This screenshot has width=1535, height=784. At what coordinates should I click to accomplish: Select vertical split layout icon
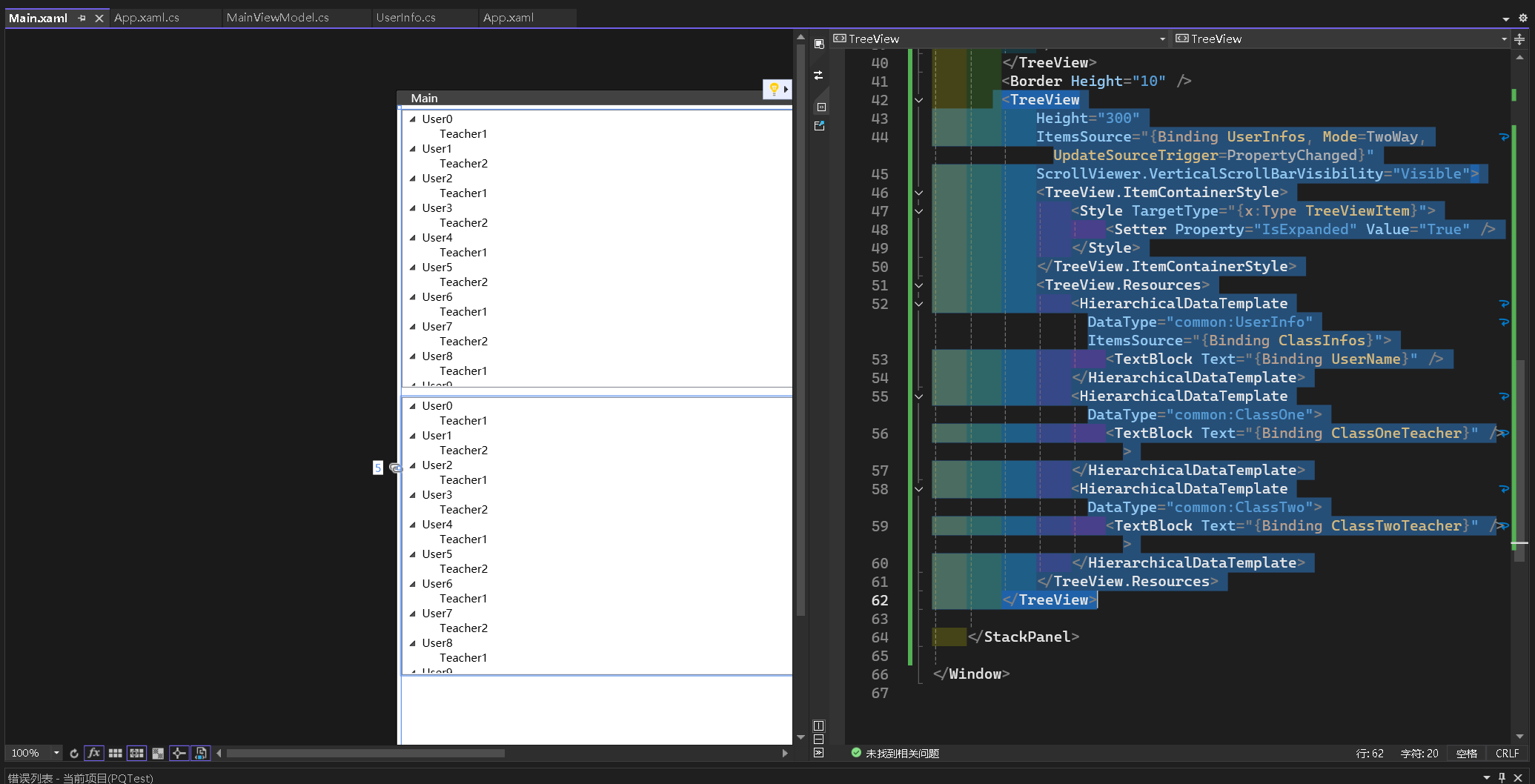pyautogui.click(x=819, y=725)
